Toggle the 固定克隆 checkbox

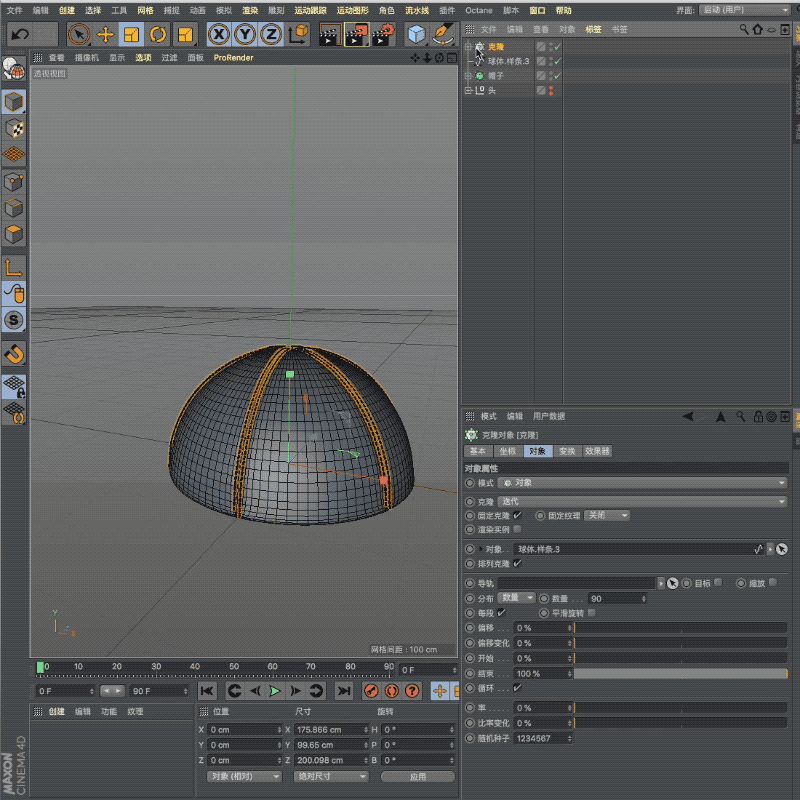click(x=517, y=515)
